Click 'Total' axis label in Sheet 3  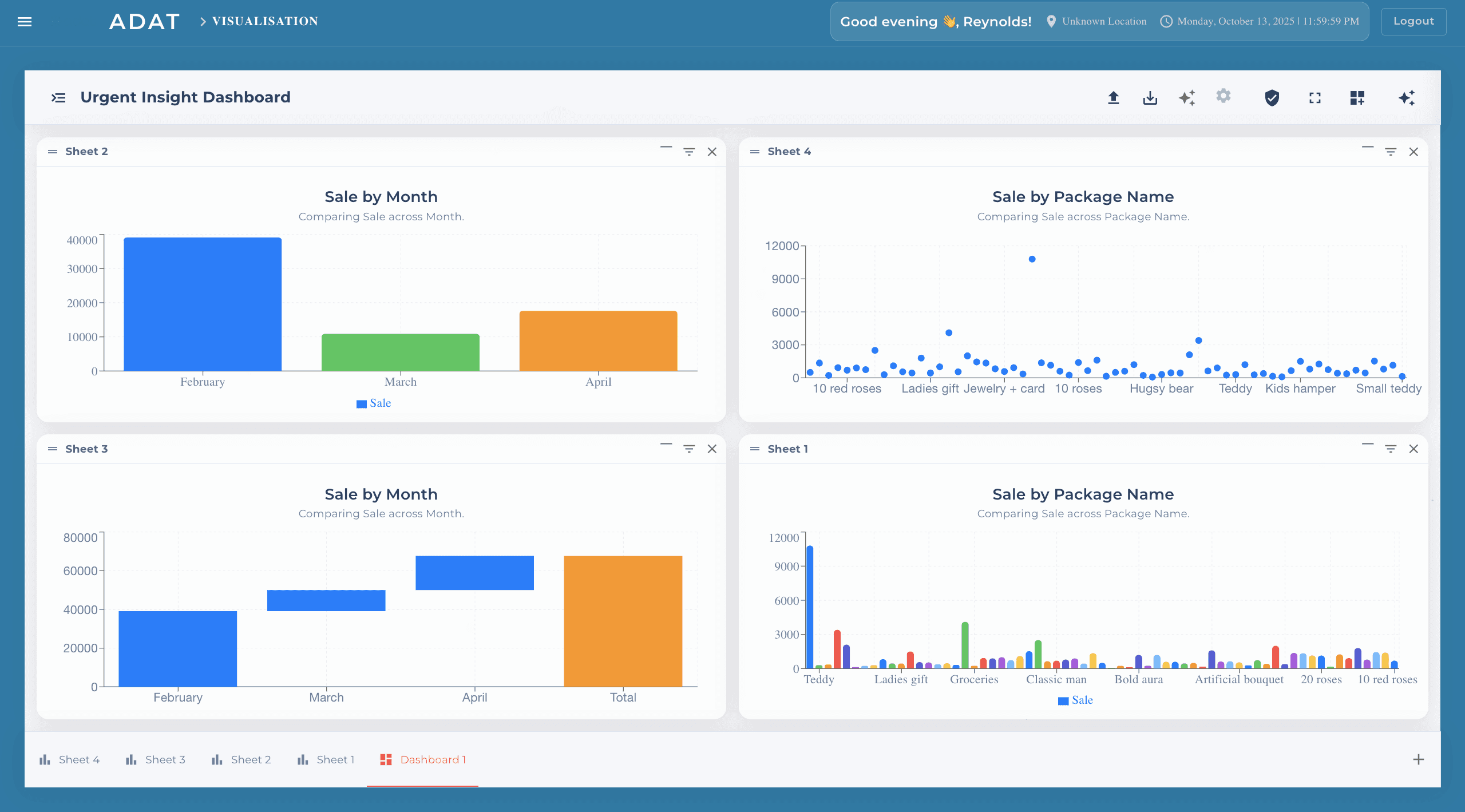(623, 698)
